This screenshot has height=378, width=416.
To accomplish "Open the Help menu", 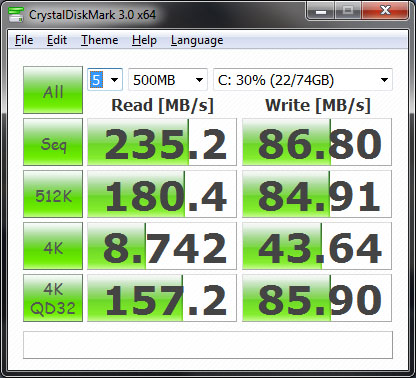I will point(144,40).
